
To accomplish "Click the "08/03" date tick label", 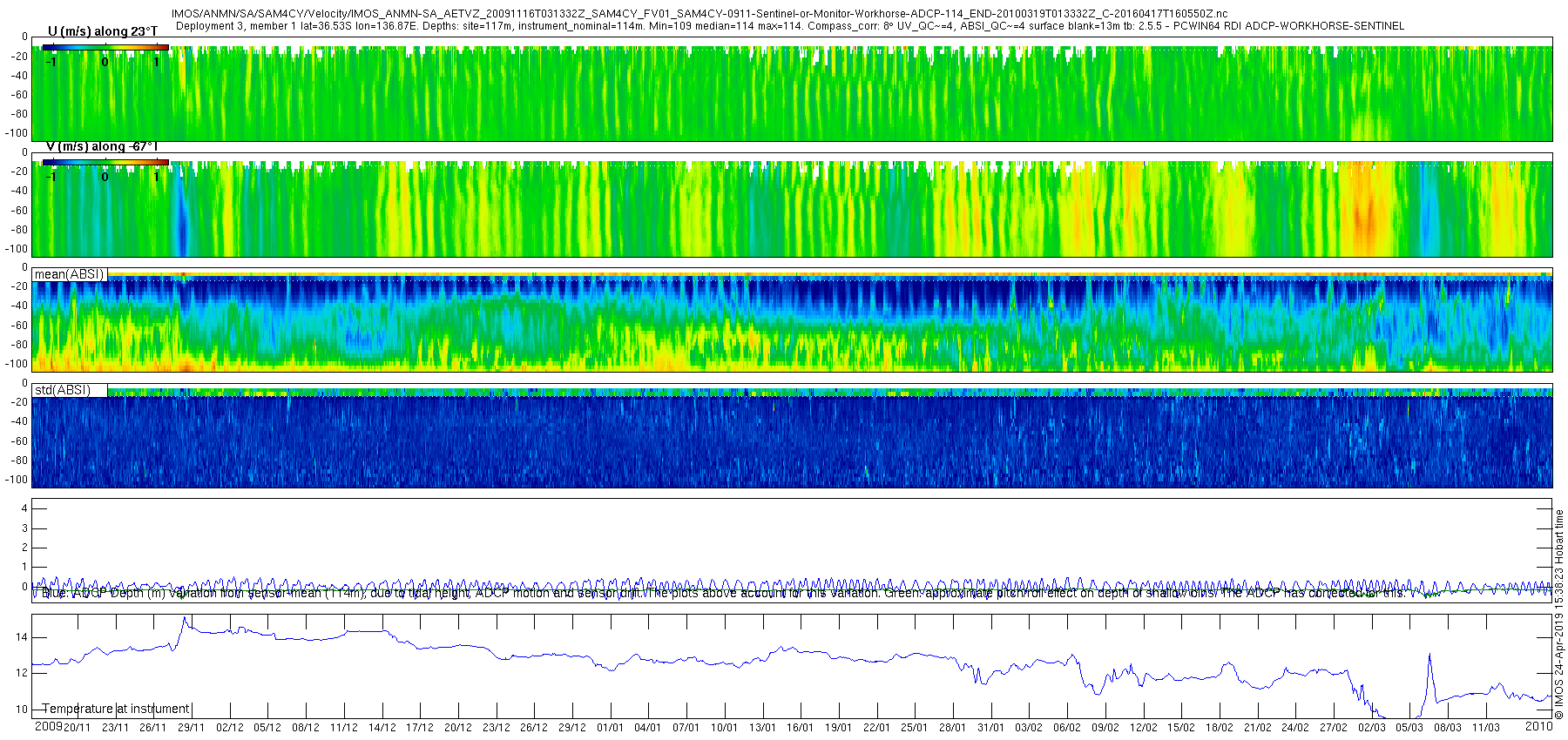I will coord(1448,727).
